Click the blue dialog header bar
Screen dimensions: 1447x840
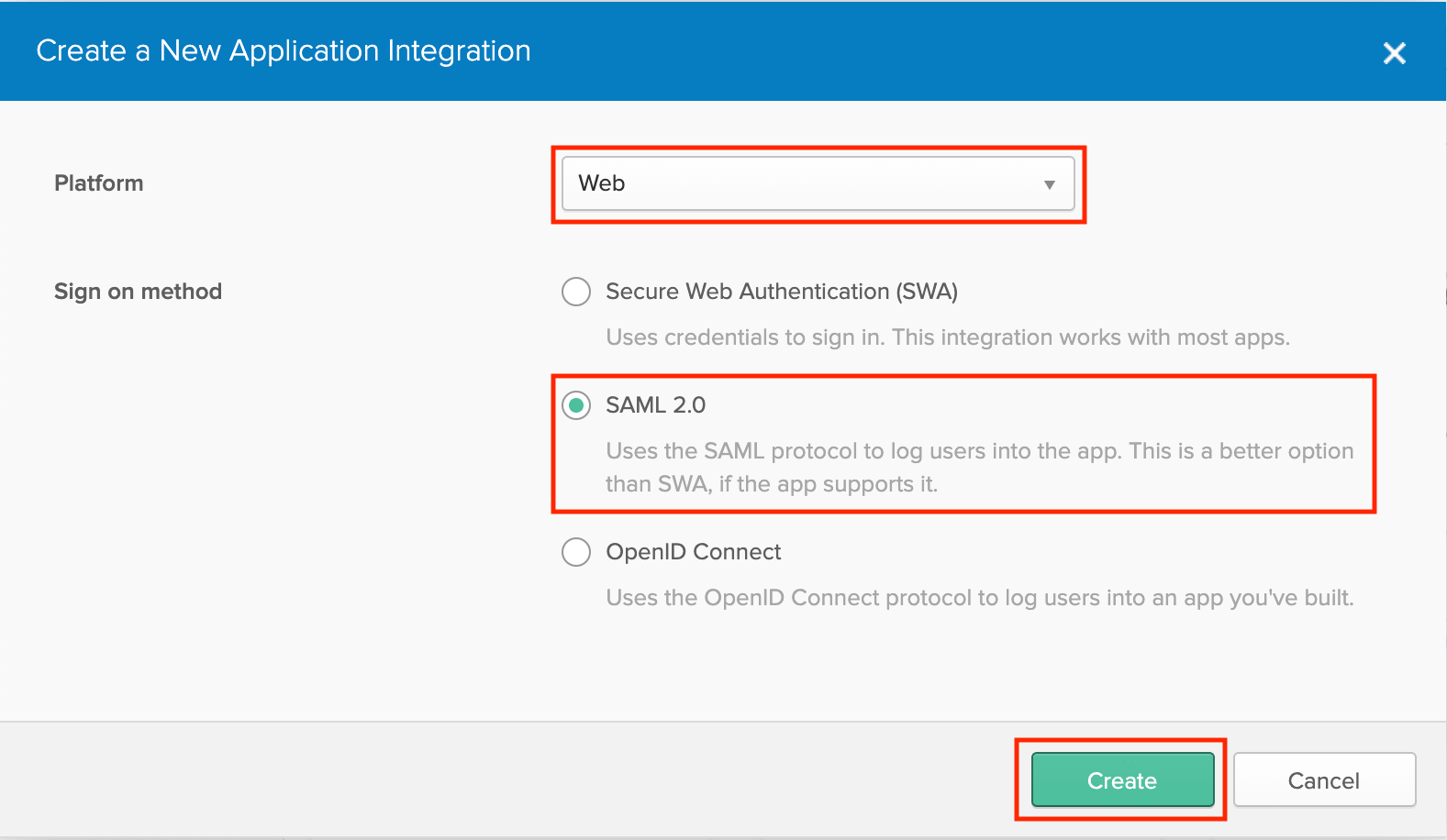point(918,50)
